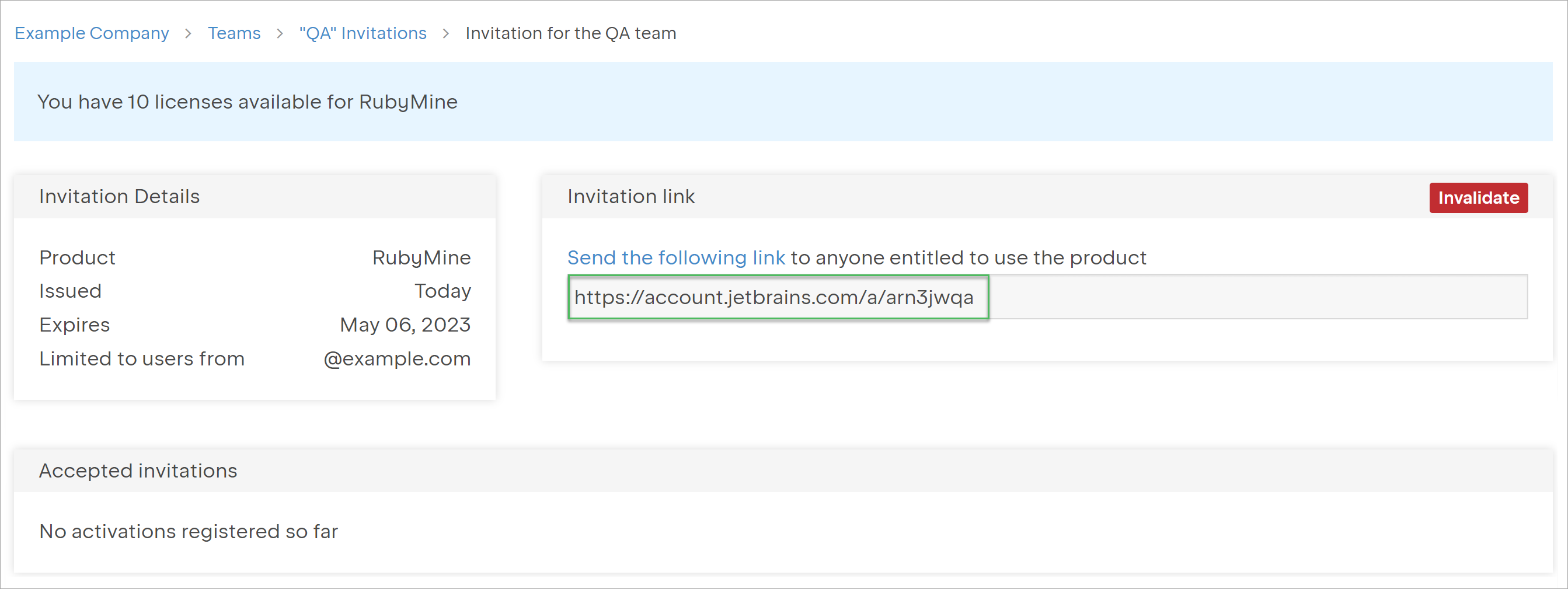Click the chevron after Example Company
The height and width of the screenshot is (589, 1568).
coord(188,33)
